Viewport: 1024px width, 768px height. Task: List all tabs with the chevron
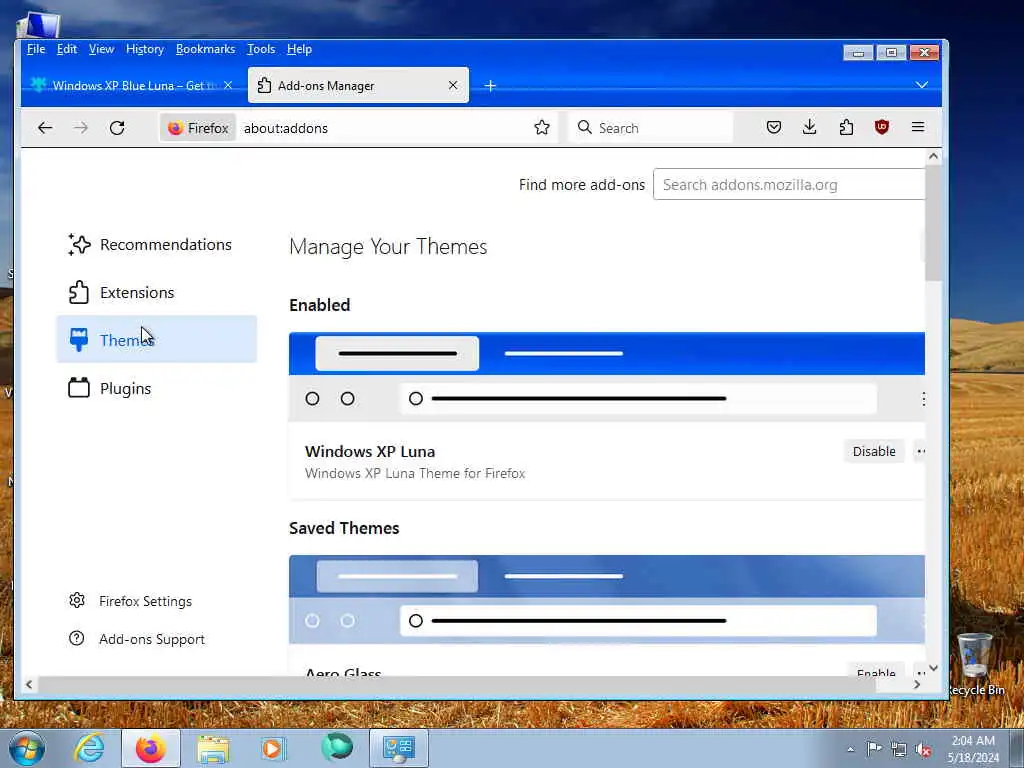(x=921, y=85)
